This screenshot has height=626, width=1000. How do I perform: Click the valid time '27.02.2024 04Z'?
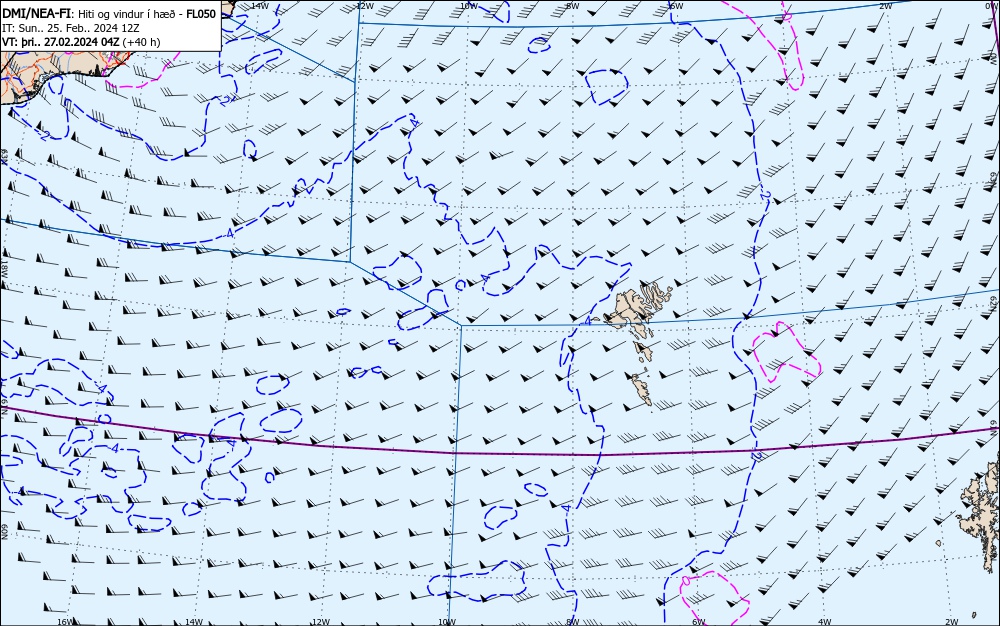pyautogui.click(x=80, y=42)
